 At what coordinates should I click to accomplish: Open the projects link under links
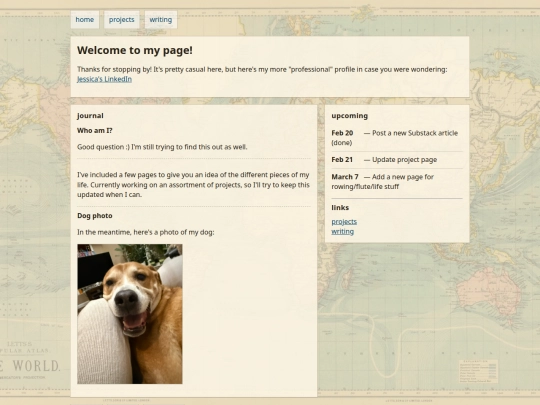coord(344,222)
